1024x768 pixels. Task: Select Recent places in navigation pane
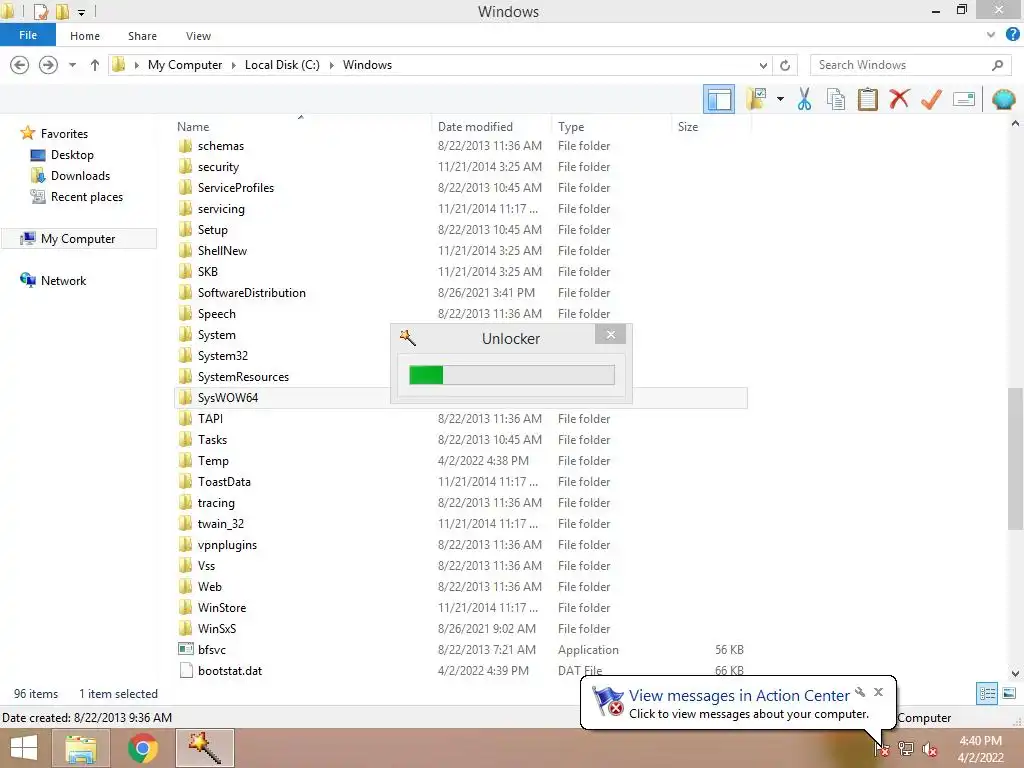click(x=86, y=197)
